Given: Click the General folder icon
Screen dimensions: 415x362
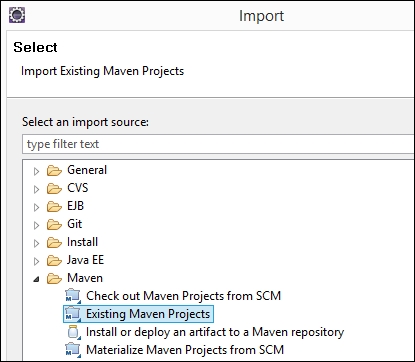Looking at the screenshot, I should coord(54,171).
